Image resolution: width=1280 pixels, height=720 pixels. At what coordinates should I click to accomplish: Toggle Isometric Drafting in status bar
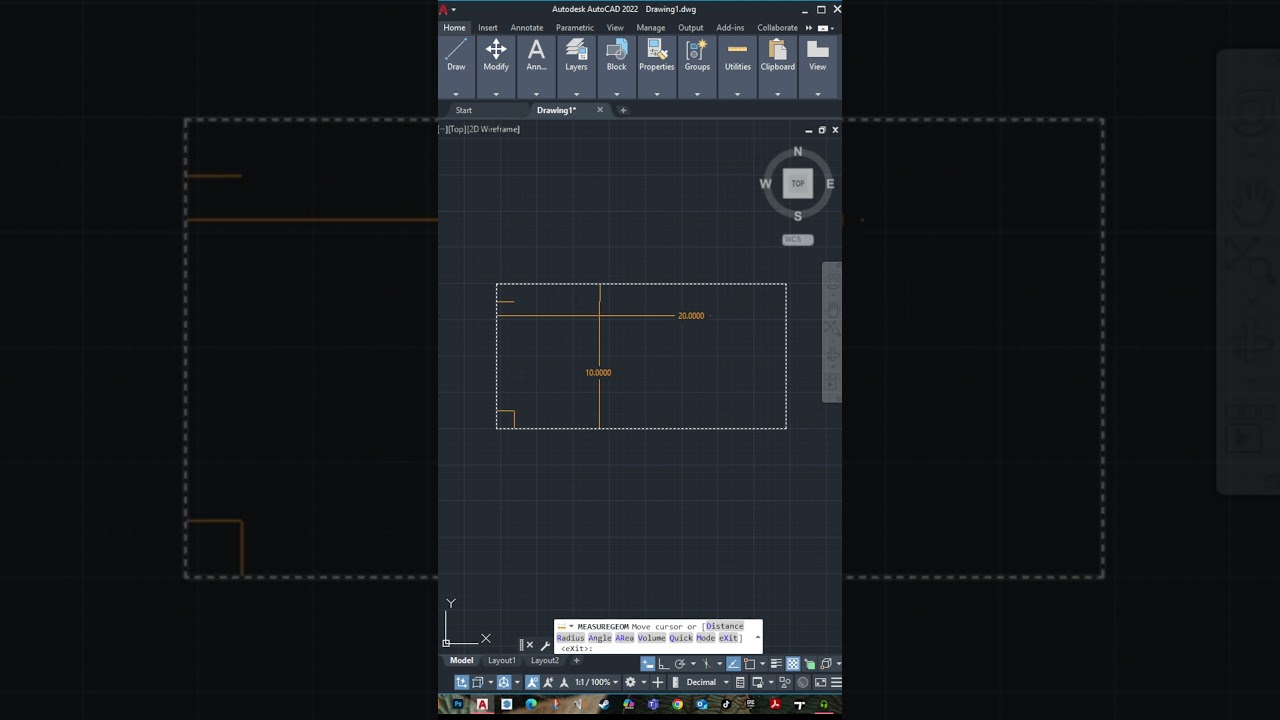[706, 664]
